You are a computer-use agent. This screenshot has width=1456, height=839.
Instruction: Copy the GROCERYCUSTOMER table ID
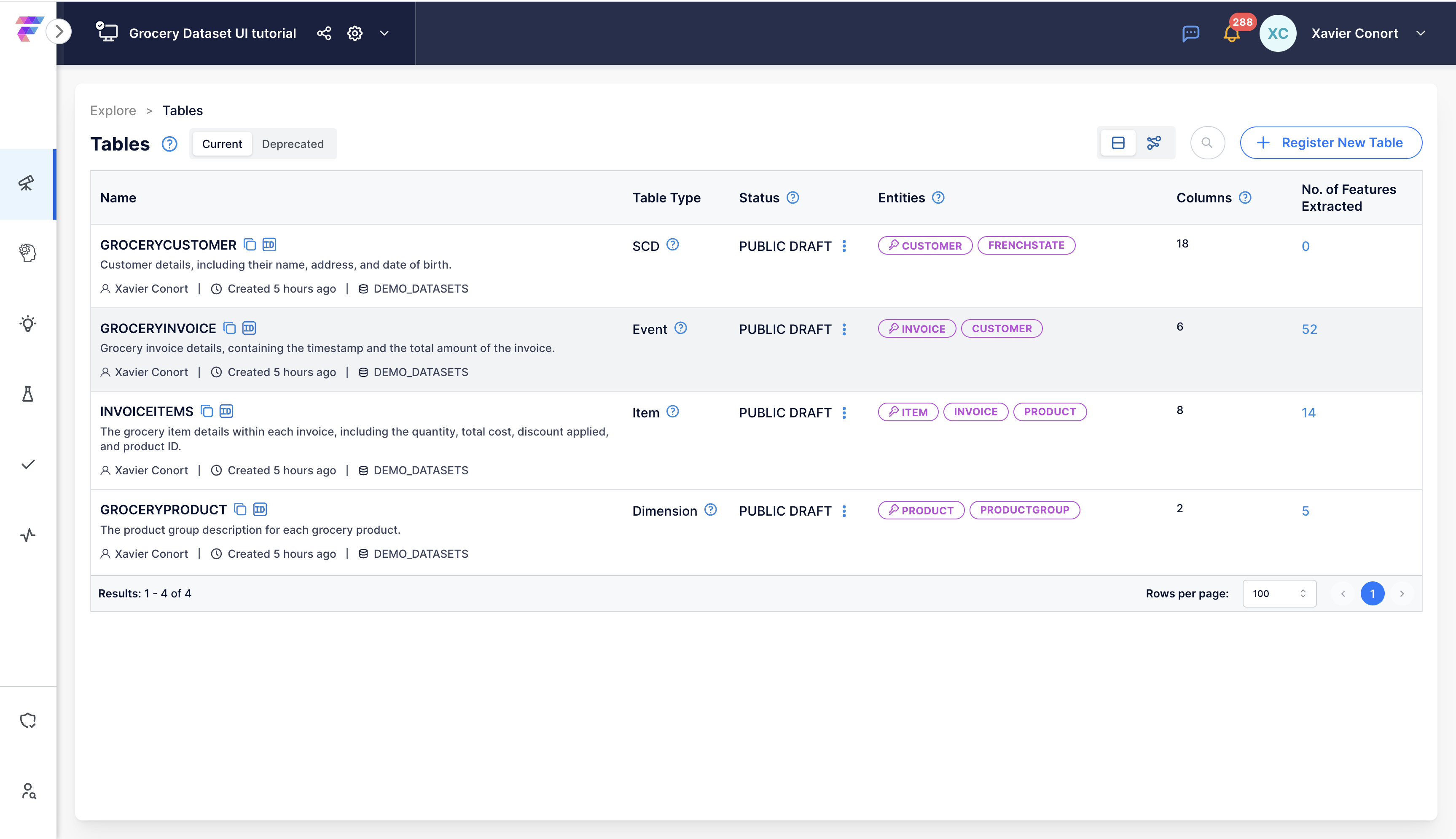[269, 245]
